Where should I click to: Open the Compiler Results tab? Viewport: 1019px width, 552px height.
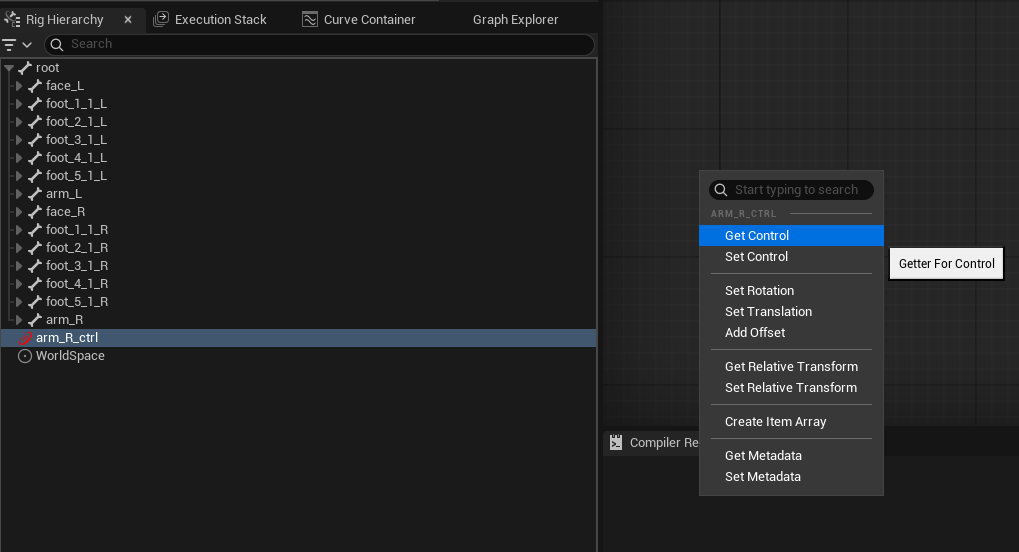654,443
